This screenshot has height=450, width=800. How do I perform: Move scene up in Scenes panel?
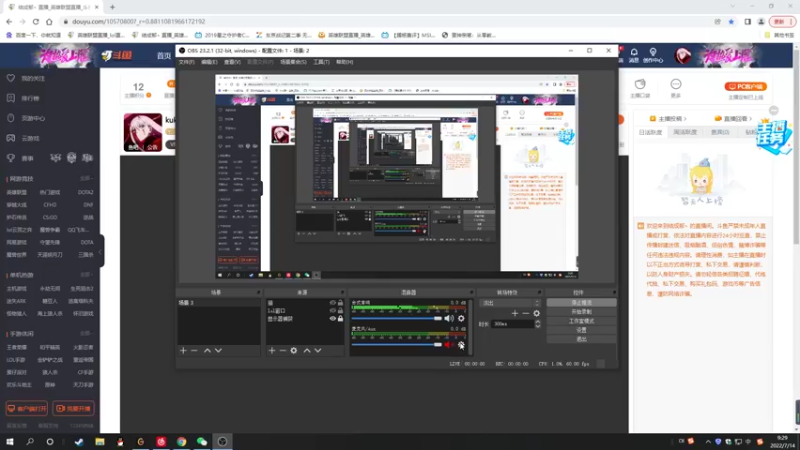click(x=207, y=351)
